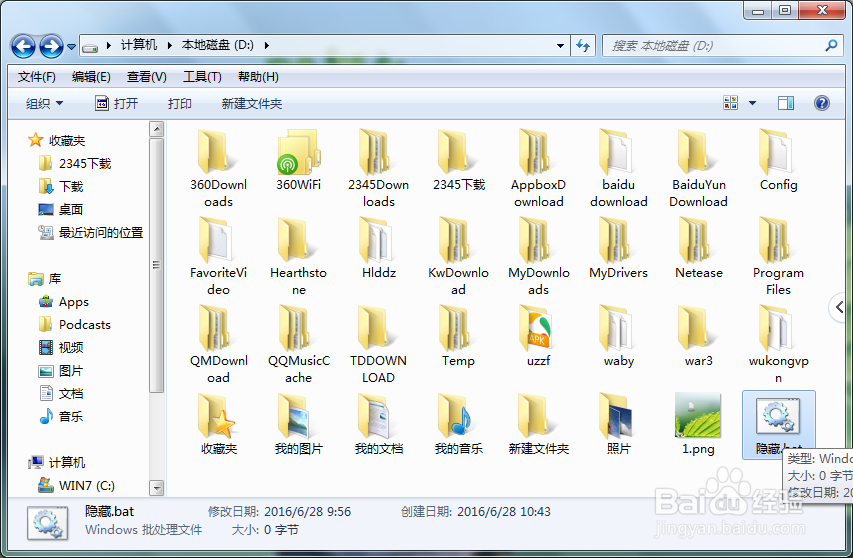
Task: Expand the 组织 dropdown
Action: coord(44,103)
